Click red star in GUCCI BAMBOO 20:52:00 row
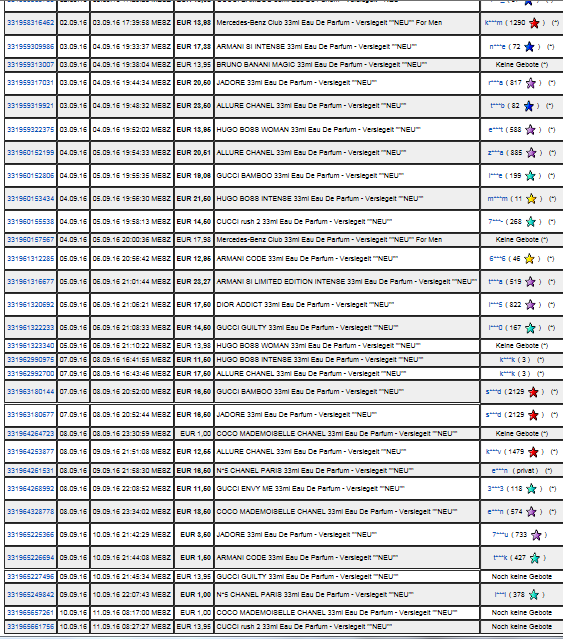The image size is (563, 639). pyautogui.click(x=533, y=392)
